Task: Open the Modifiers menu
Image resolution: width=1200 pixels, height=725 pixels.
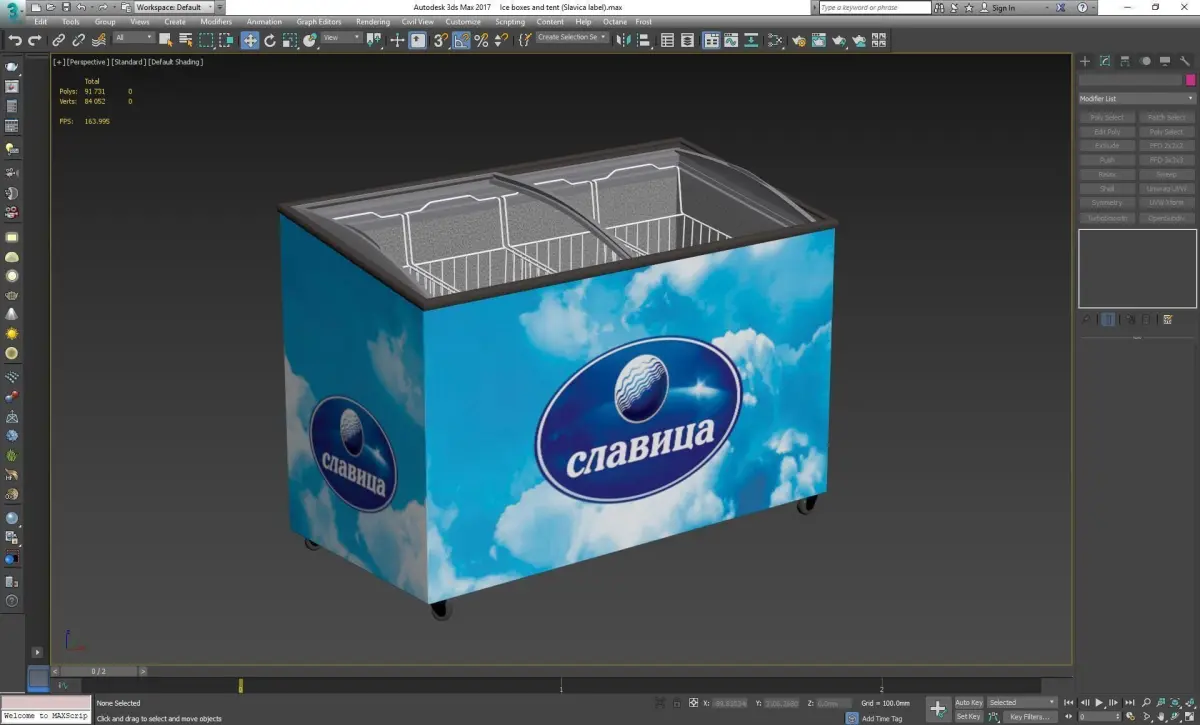Action: 216,21
